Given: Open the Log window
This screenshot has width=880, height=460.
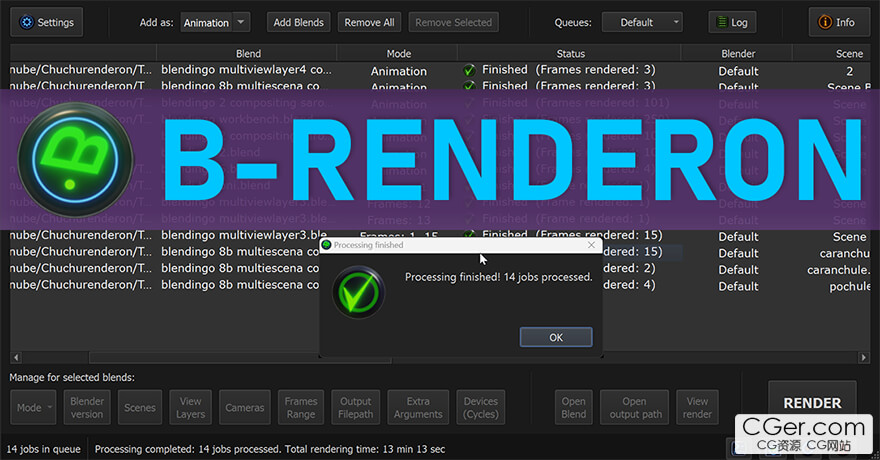Looking at the screenshot, I should click(732, 22).
